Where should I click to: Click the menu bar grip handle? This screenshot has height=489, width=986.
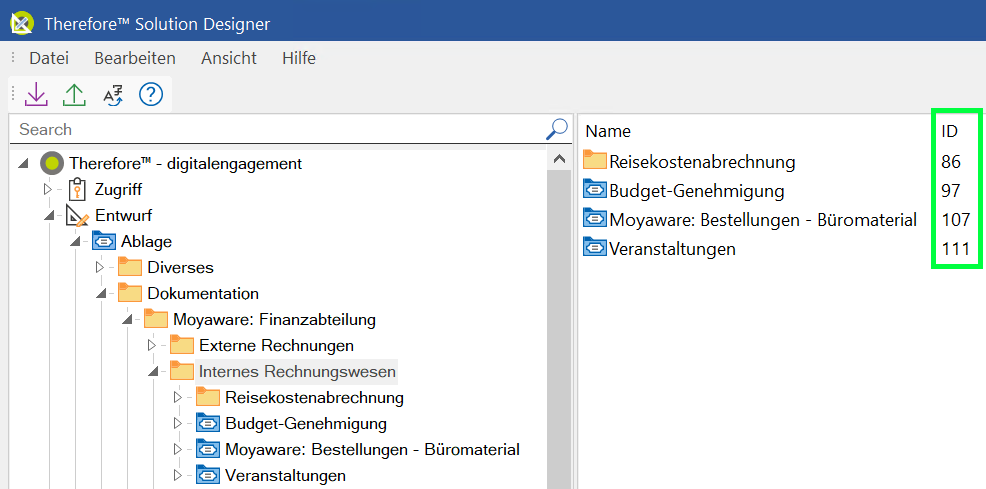point(13,58)
